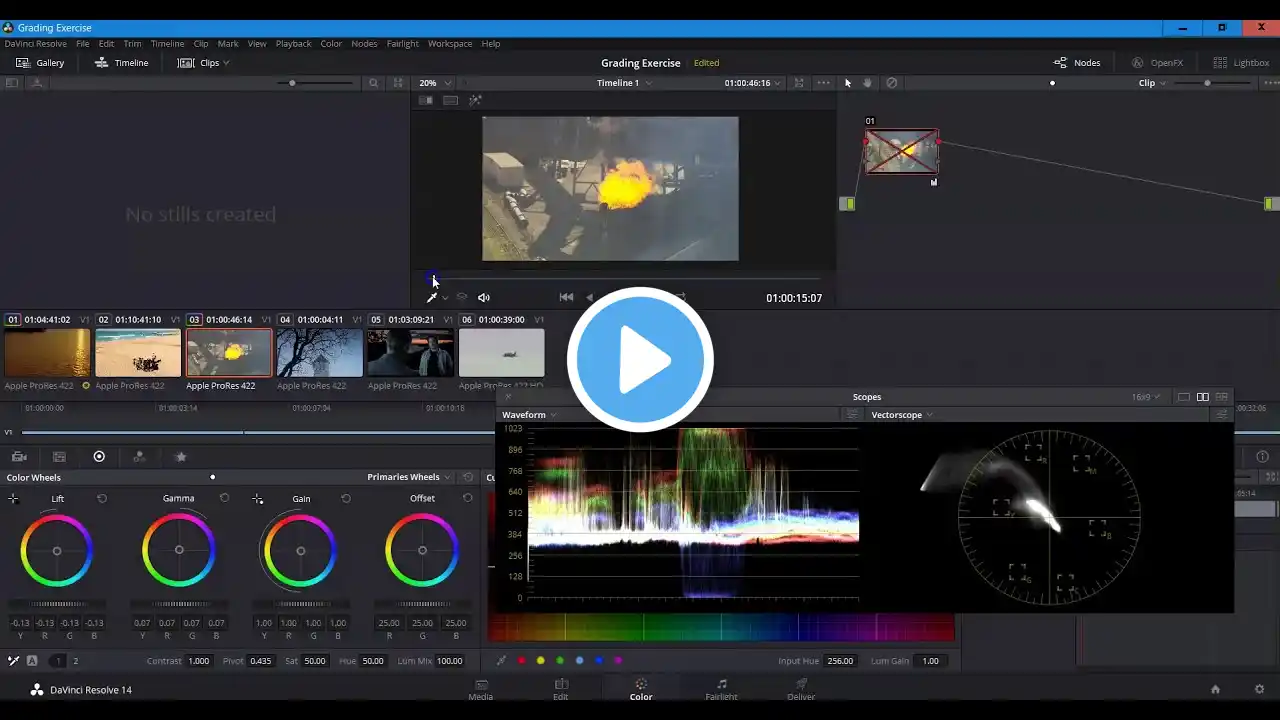This screenshot has height=720, width=1280.
Task: Click the star-shaped palette icon
Action: (181, 457)
